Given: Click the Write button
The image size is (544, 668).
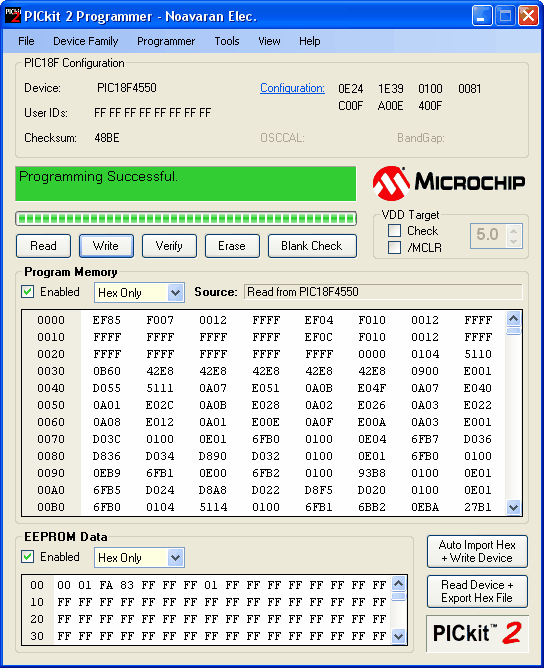Looking at the screenshot, I should click(x=106, y=246).
